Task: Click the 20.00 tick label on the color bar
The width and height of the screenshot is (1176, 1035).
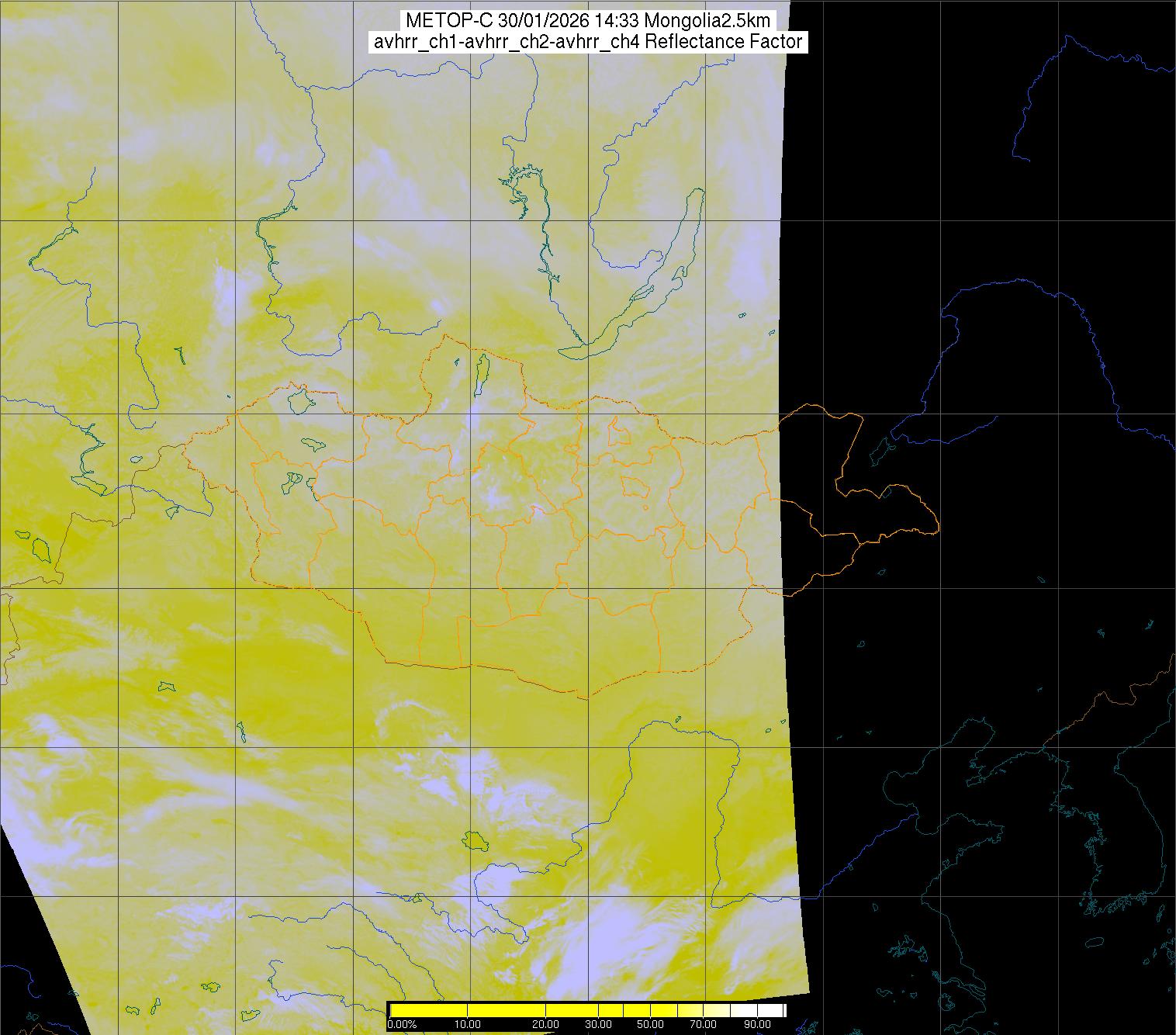Action: tap(546, 1025)
